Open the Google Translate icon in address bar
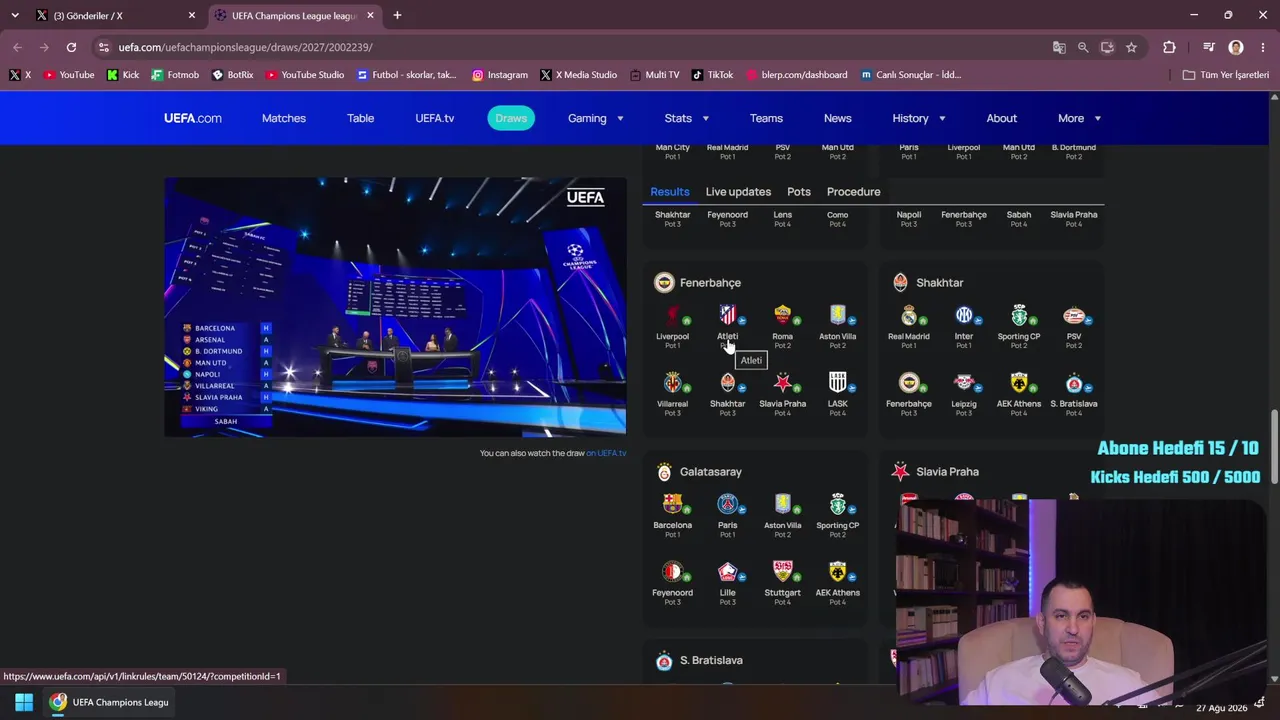This screenshot has height=720, width=1280. point(1059,47)
